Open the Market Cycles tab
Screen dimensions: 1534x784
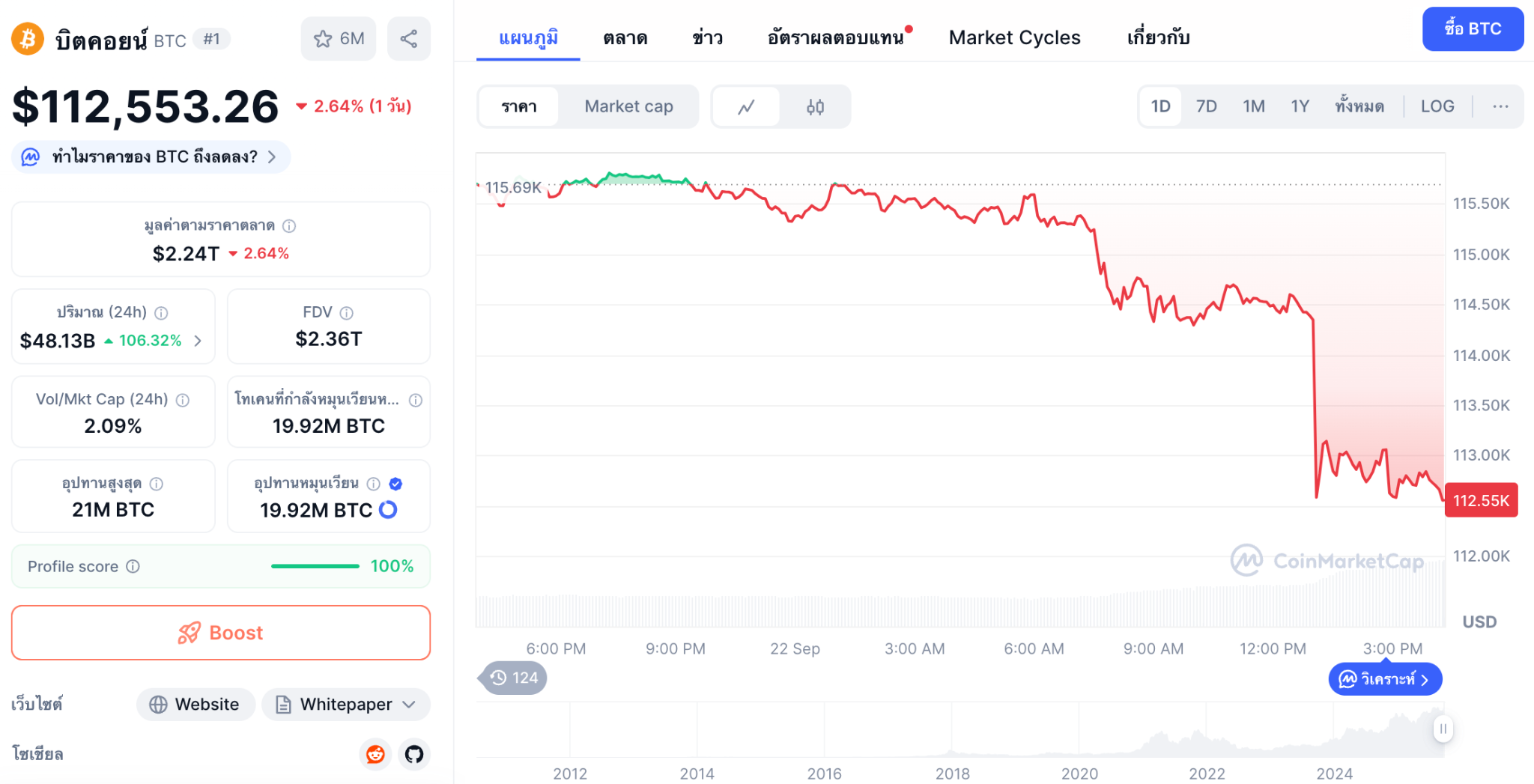[1014, 37]
